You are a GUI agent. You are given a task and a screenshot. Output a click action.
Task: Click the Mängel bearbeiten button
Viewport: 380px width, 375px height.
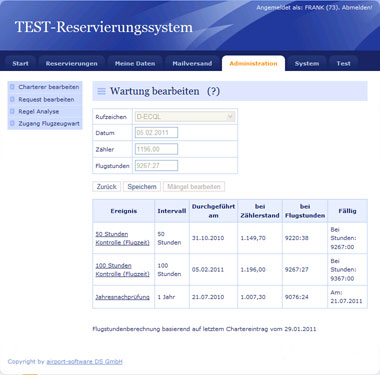point(194,187)
